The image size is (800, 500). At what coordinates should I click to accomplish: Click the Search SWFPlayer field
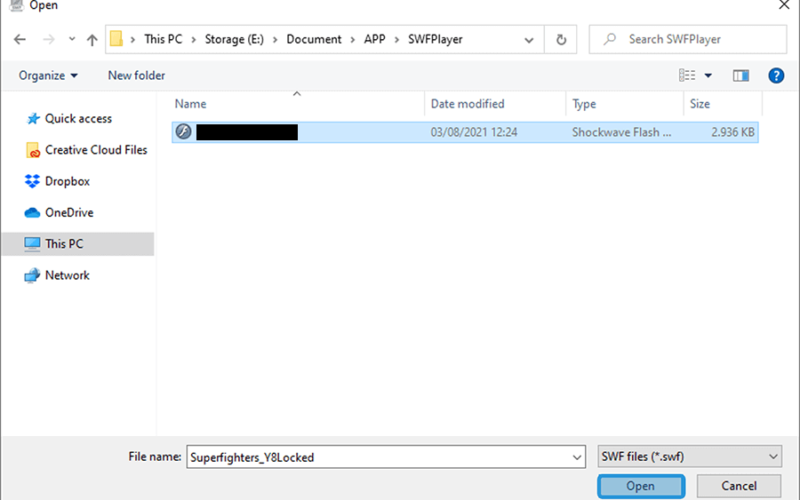(688, 39)
